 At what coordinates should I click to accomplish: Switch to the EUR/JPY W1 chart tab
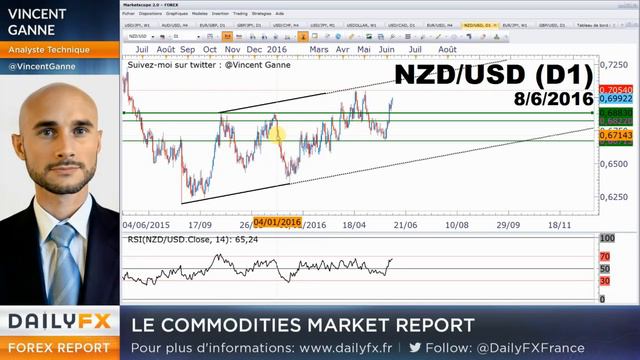[x=514, y=25]
